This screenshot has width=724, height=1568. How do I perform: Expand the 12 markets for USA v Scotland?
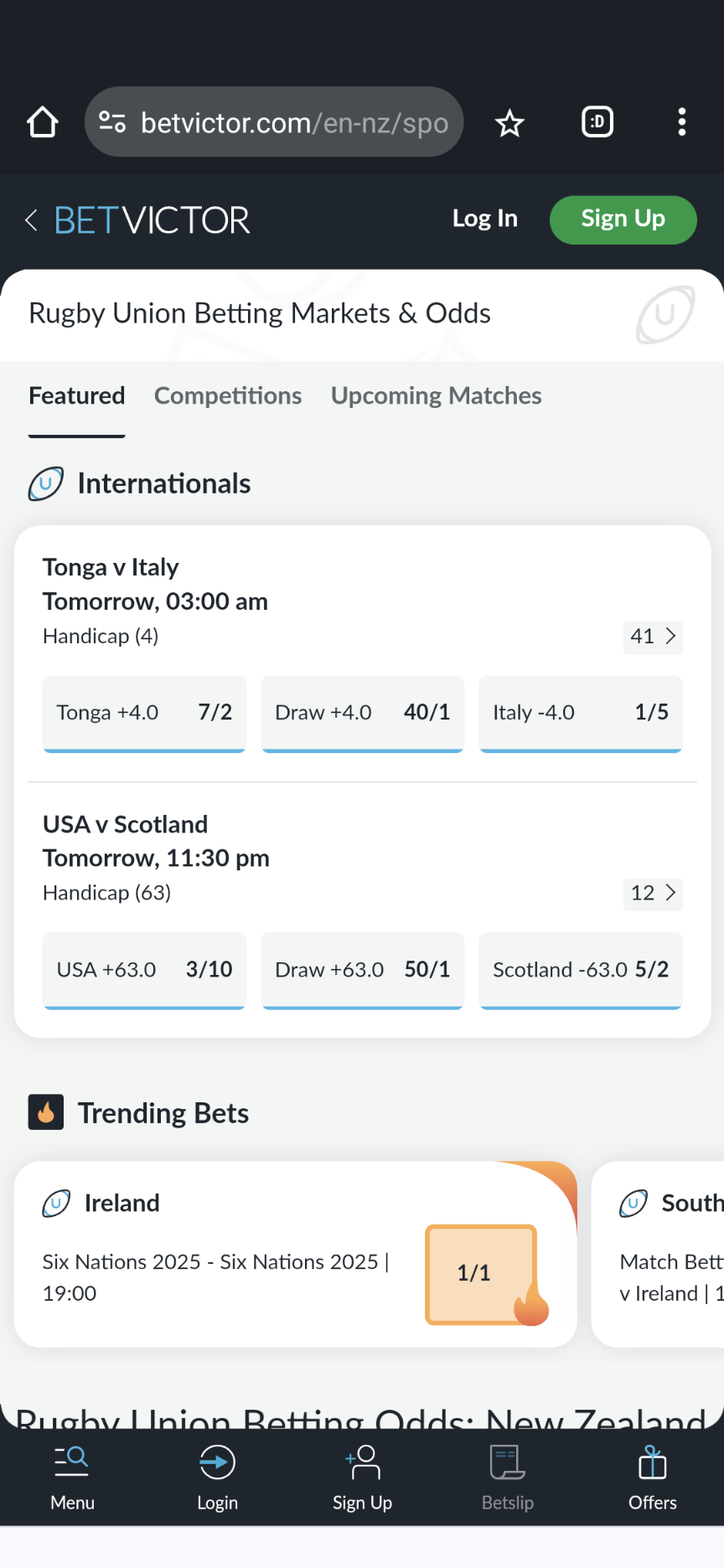coord(653,893)
